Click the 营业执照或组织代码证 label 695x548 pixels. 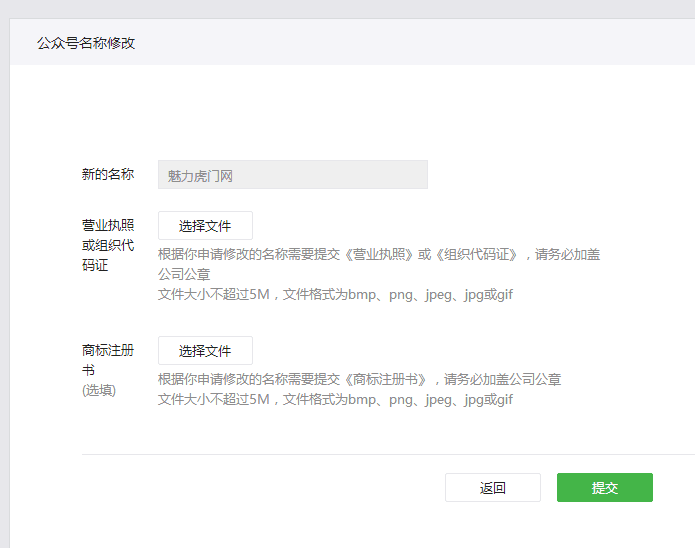point(108,245)
